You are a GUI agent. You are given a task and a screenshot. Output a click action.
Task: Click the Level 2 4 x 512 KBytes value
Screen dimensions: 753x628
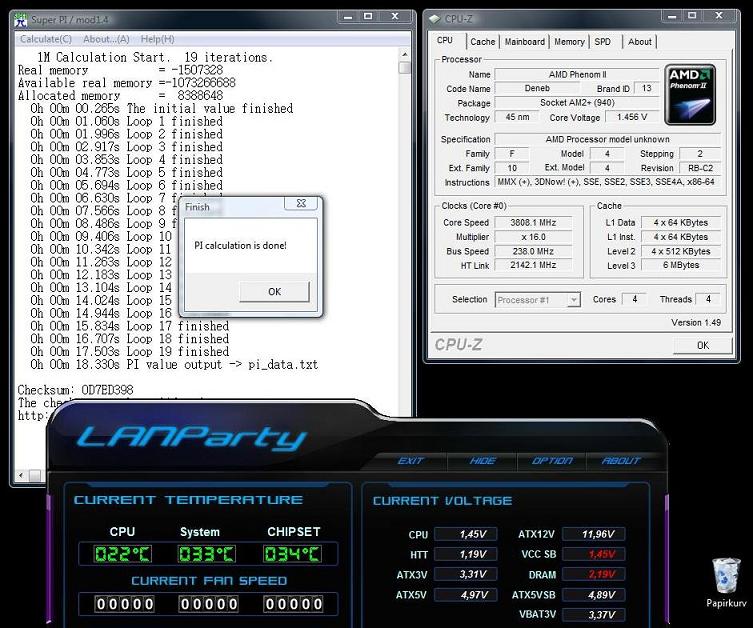681,251
